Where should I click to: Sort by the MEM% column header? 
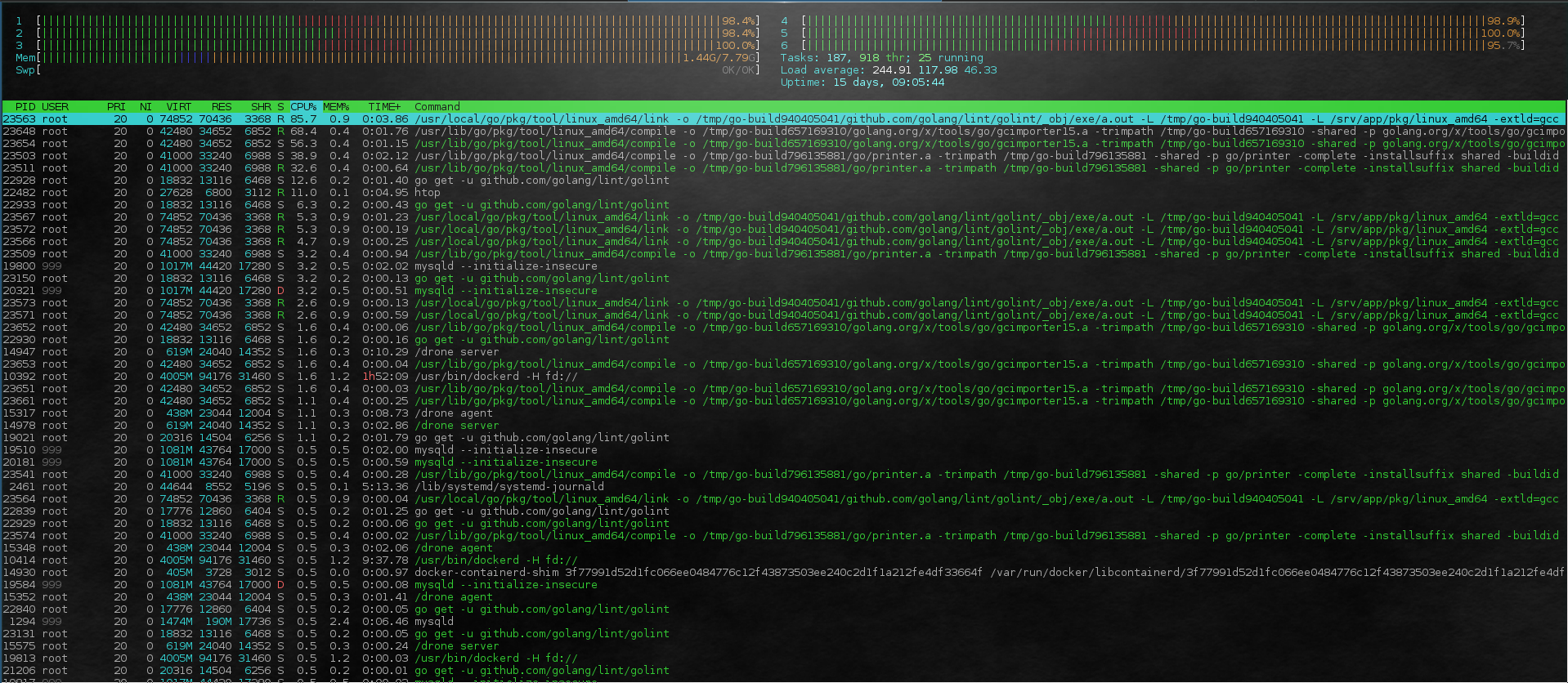tap(336, 107)
